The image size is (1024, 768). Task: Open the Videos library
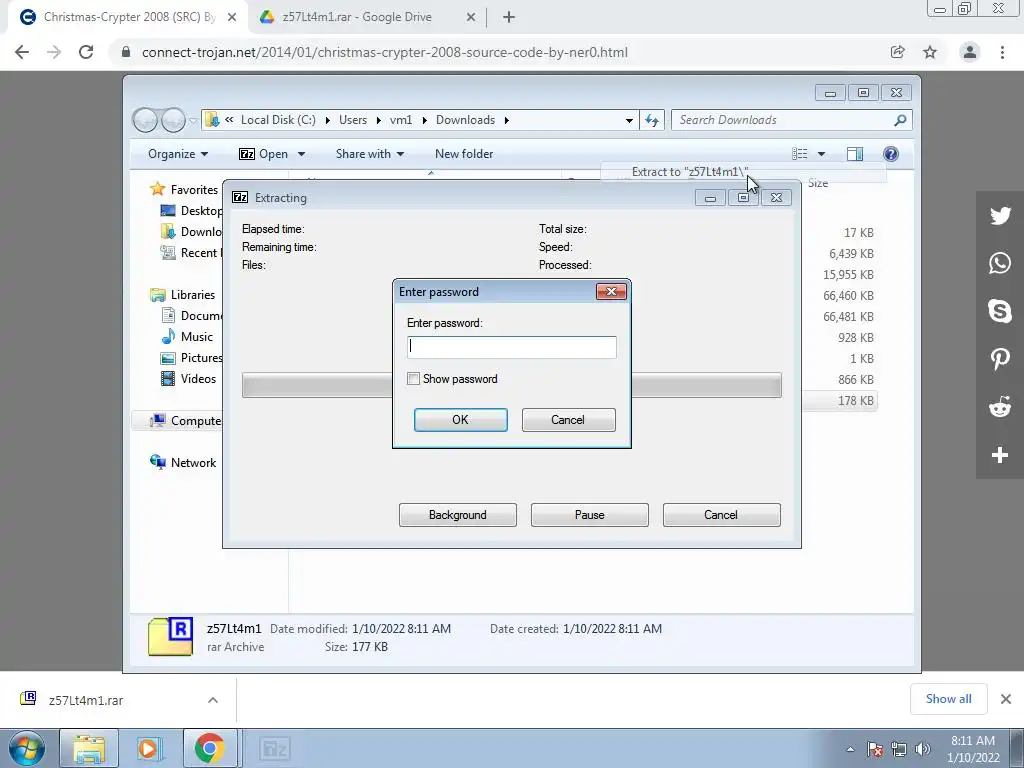(198, 379)
